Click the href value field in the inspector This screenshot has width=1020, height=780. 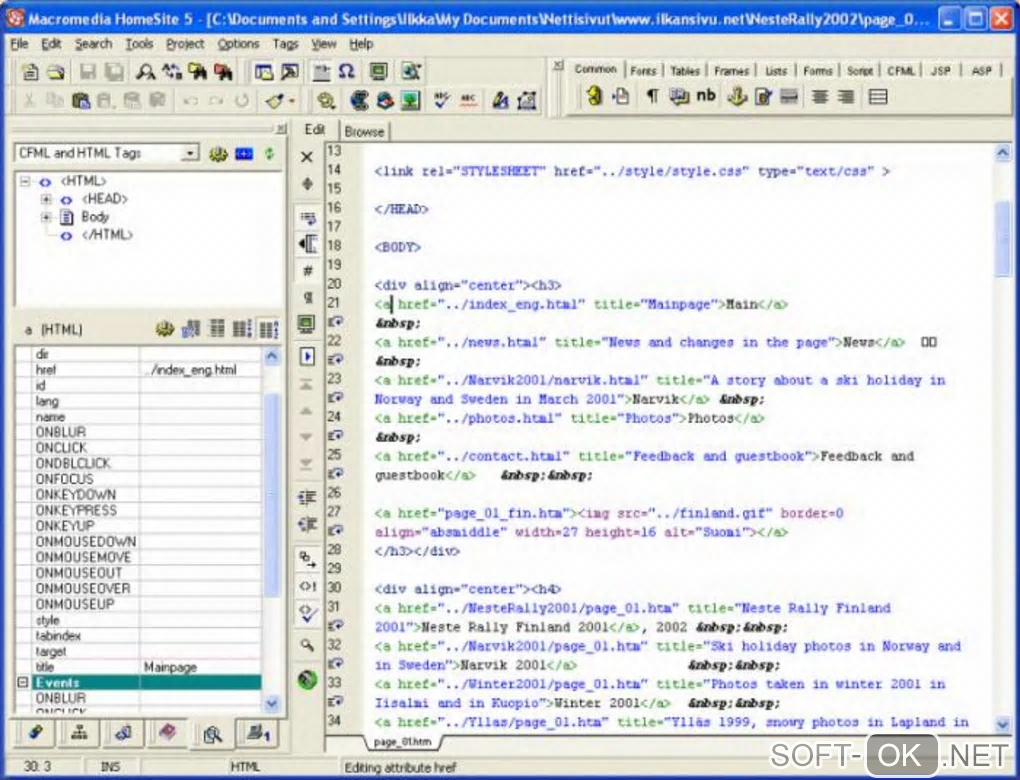(x=200, y=370)
